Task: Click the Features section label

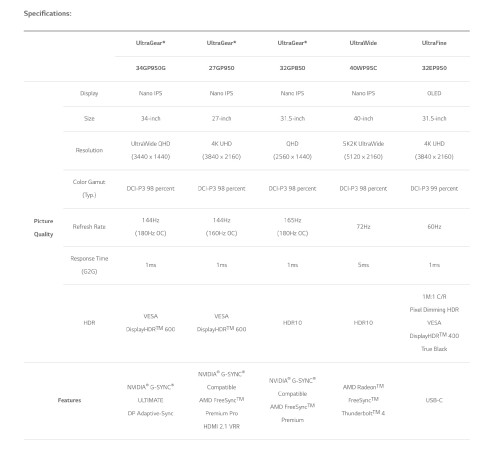Action: (69, 400)
